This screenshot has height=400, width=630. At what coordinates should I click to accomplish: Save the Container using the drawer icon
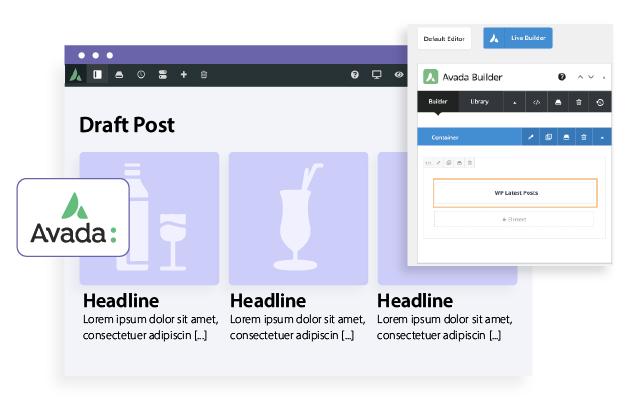566,137
